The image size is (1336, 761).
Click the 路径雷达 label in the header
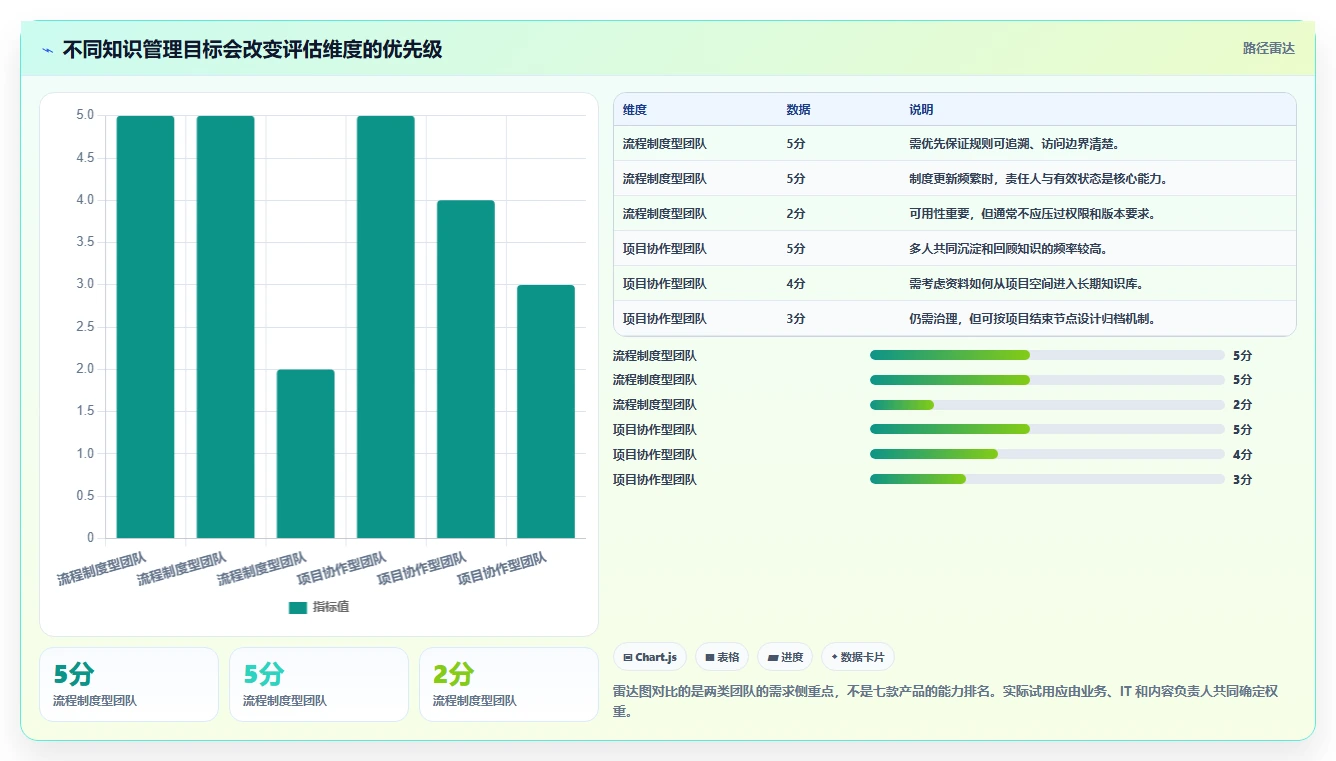click(1268, 48)
